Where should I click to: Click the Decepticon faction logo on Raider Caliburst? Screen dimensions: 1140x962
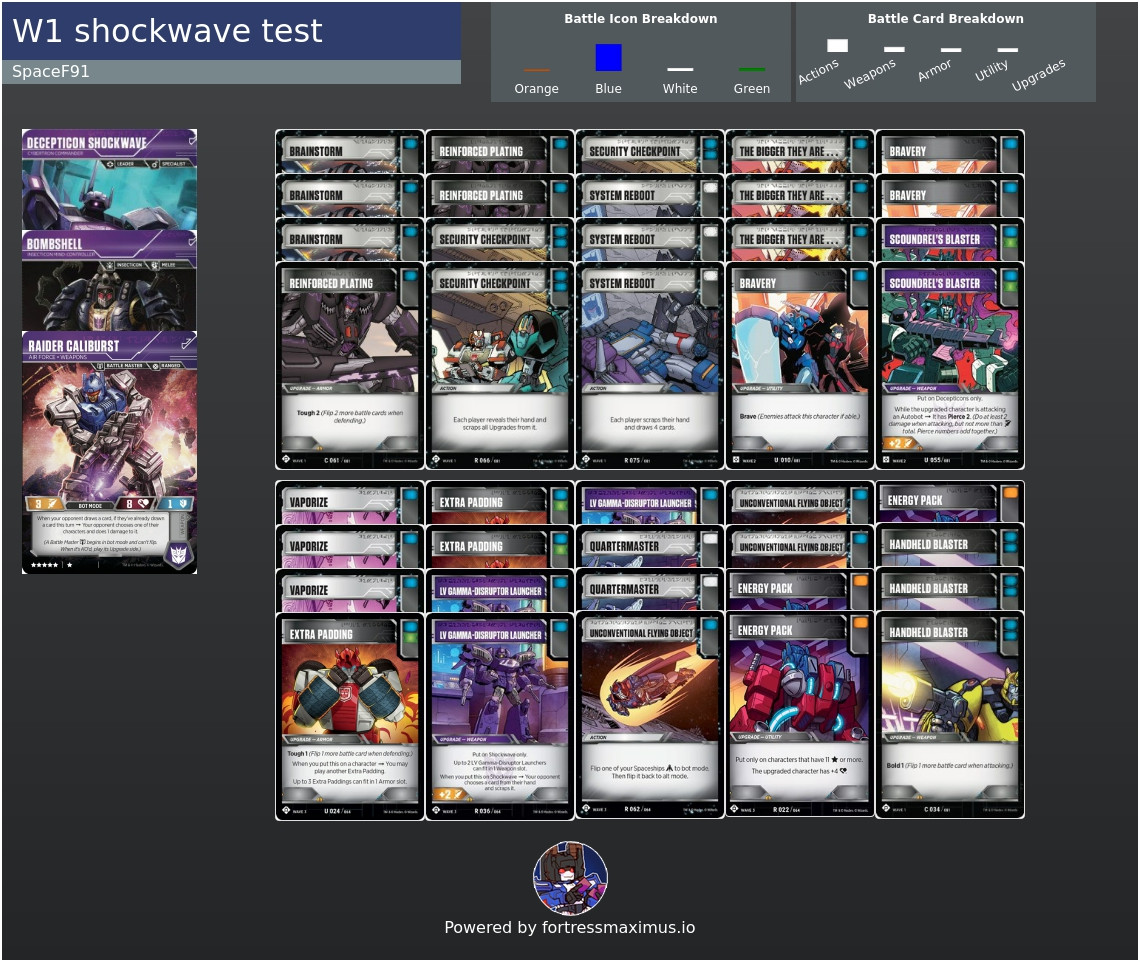point(178,554)
